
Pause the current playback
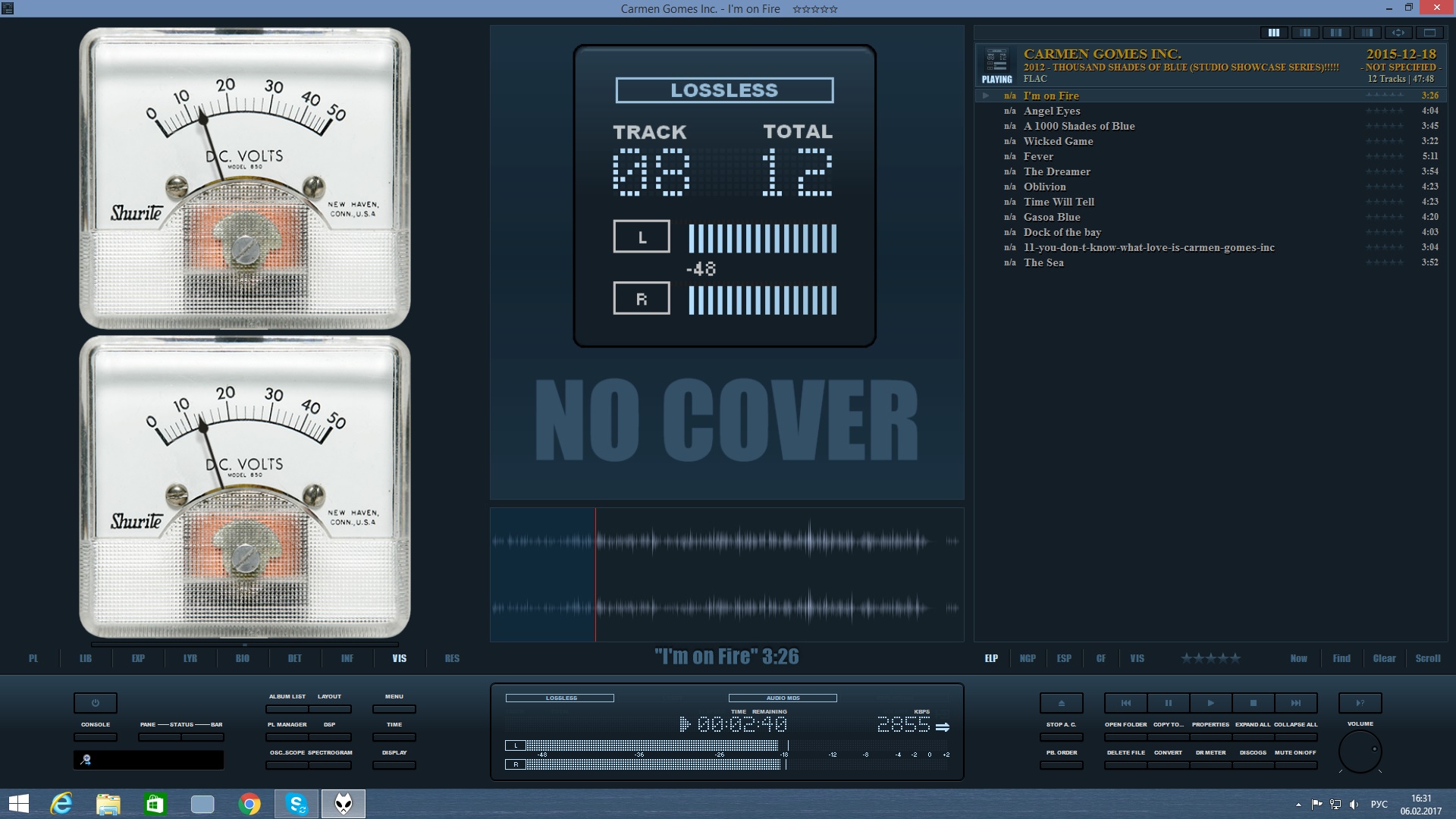pyautogui.click(x=1168, y=703)
